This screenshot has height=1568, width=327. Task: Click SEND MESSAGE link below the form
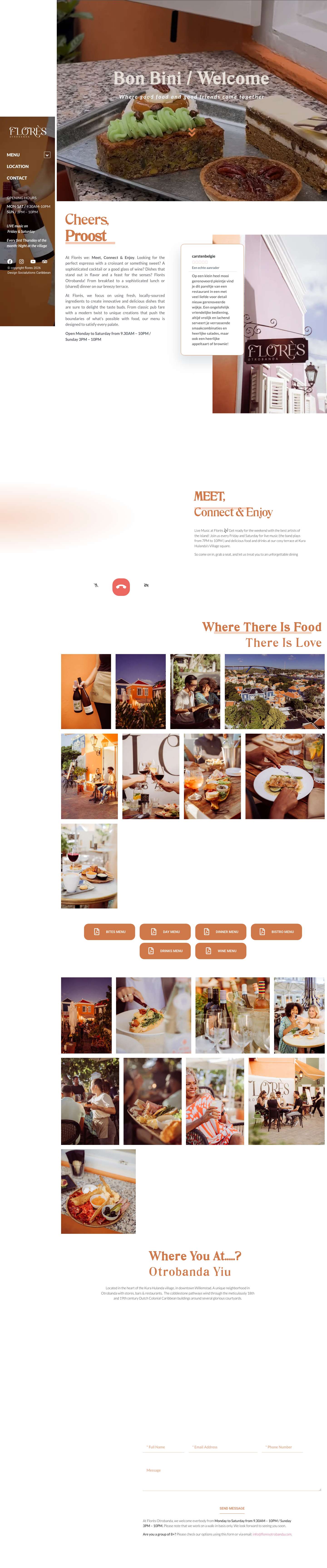tap(232, 1508)
